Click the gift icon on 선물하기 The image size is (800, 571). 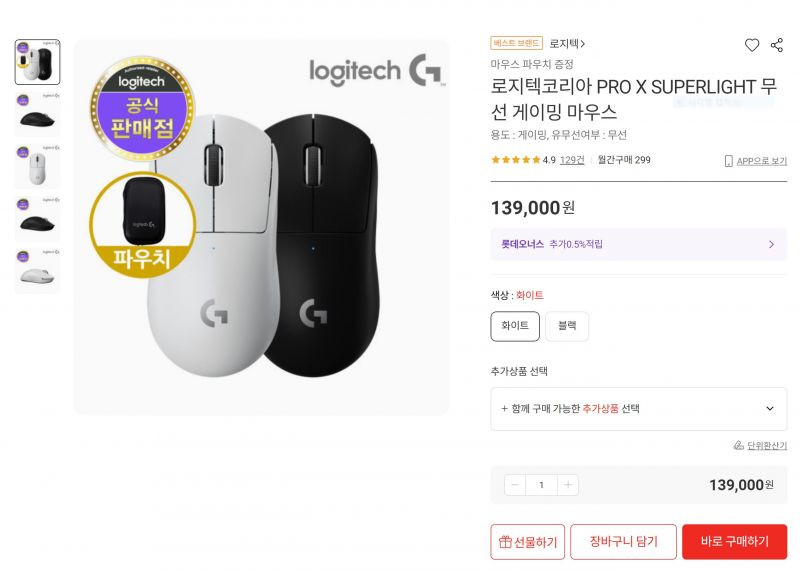(505, 541)
